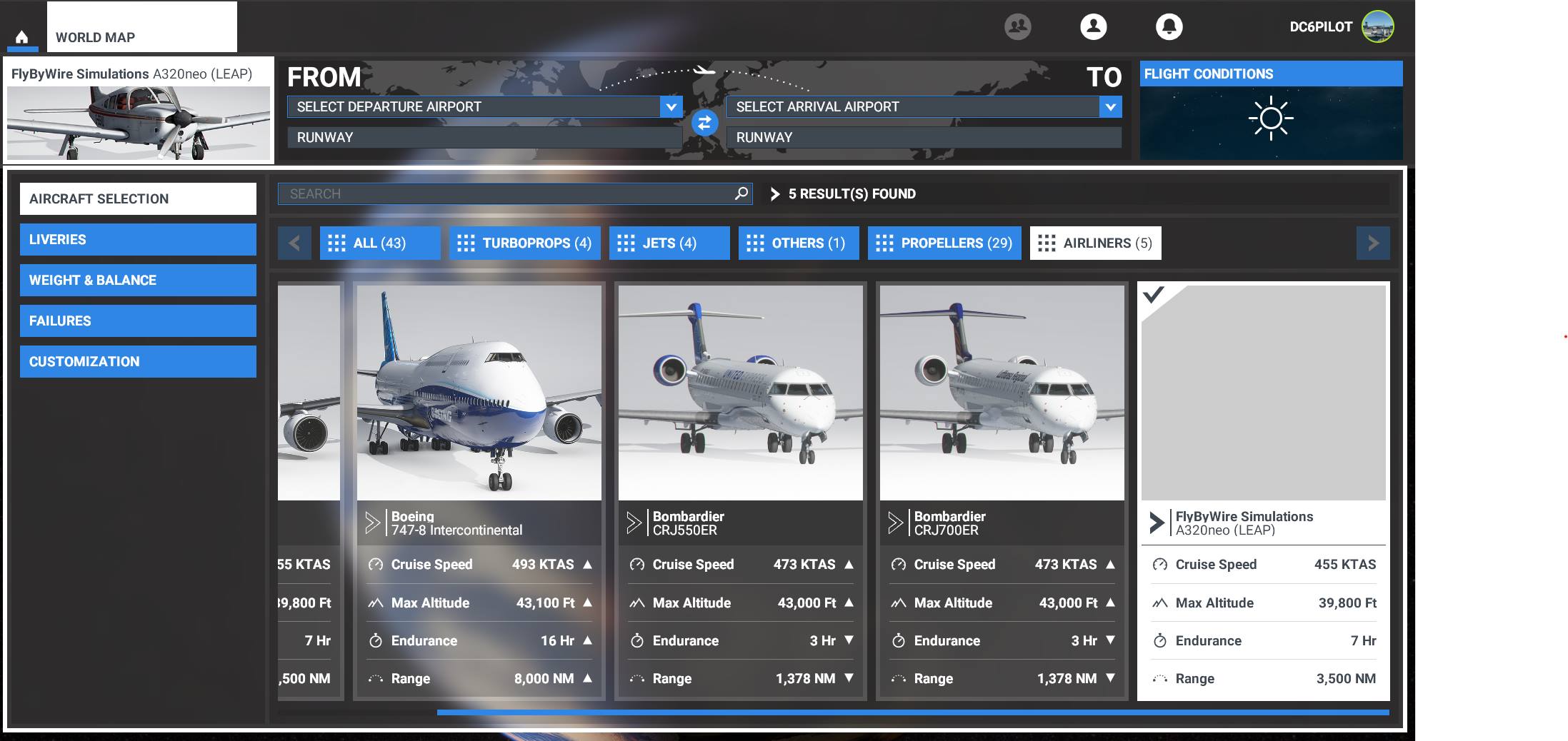Click the DC6PILOT profile avatar
The image size is (1568, 741).
coord(1377,27)
